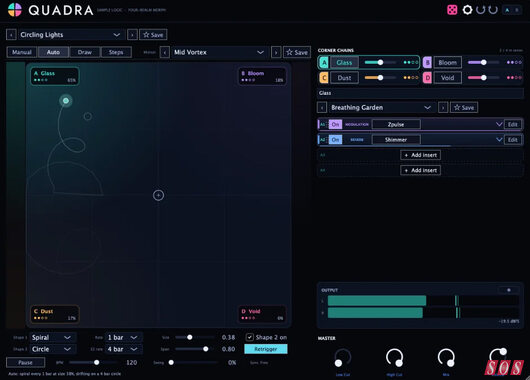This screenshot has width=530, height=380.
Task: Switch to Steps mode tab
Action: [116, 52]
